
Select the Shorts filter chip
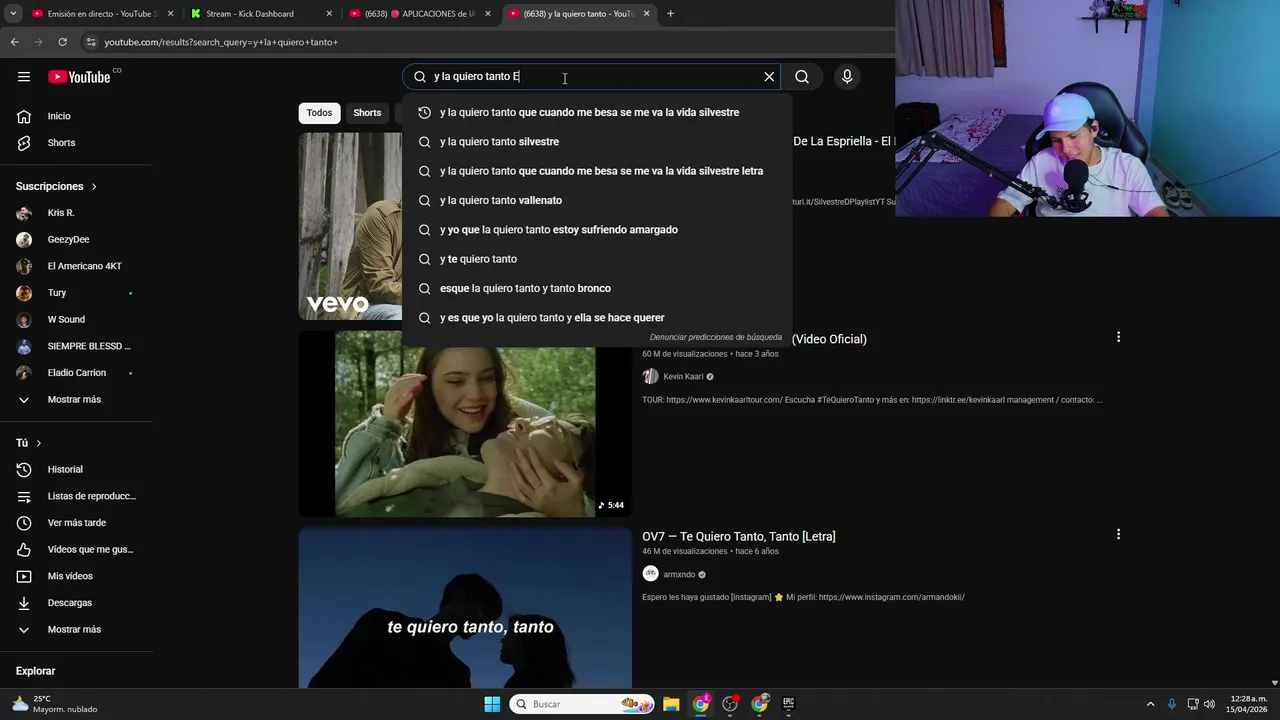367,113
